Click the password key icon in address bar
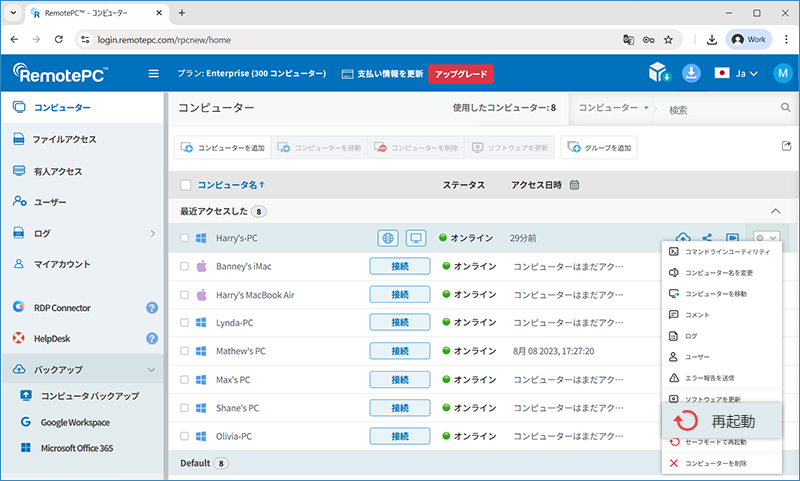Viewport: 800px width, 481px height. click(648, 40)
